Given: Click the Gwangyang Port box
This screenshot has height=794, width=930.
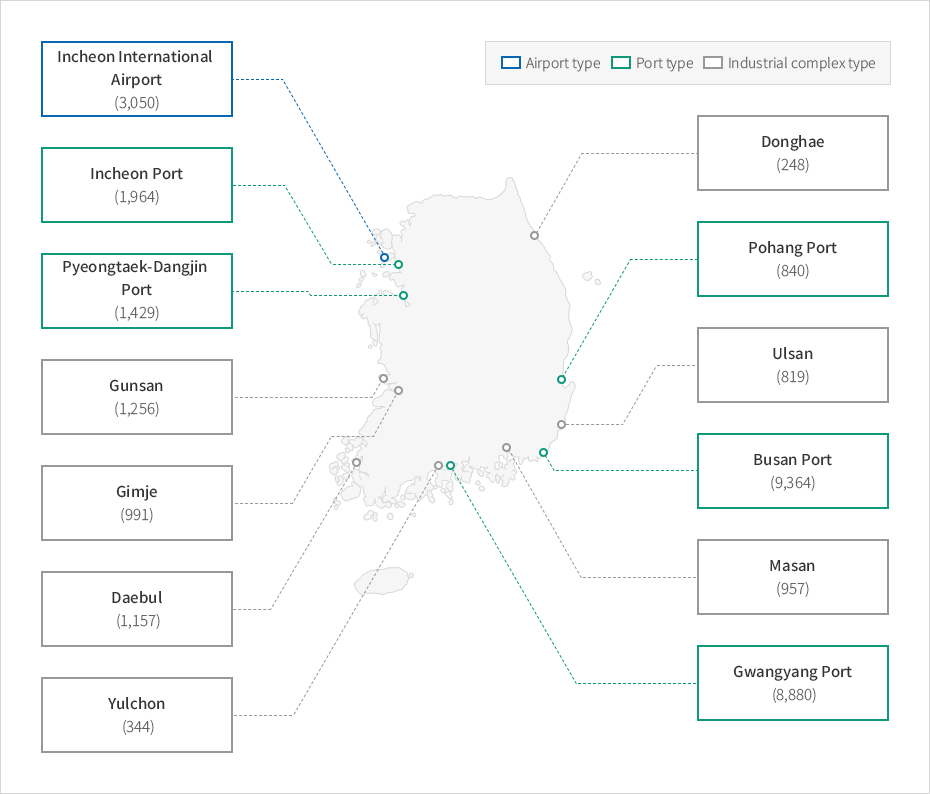Looking at the screenshot, I should [x=793, y=683].
